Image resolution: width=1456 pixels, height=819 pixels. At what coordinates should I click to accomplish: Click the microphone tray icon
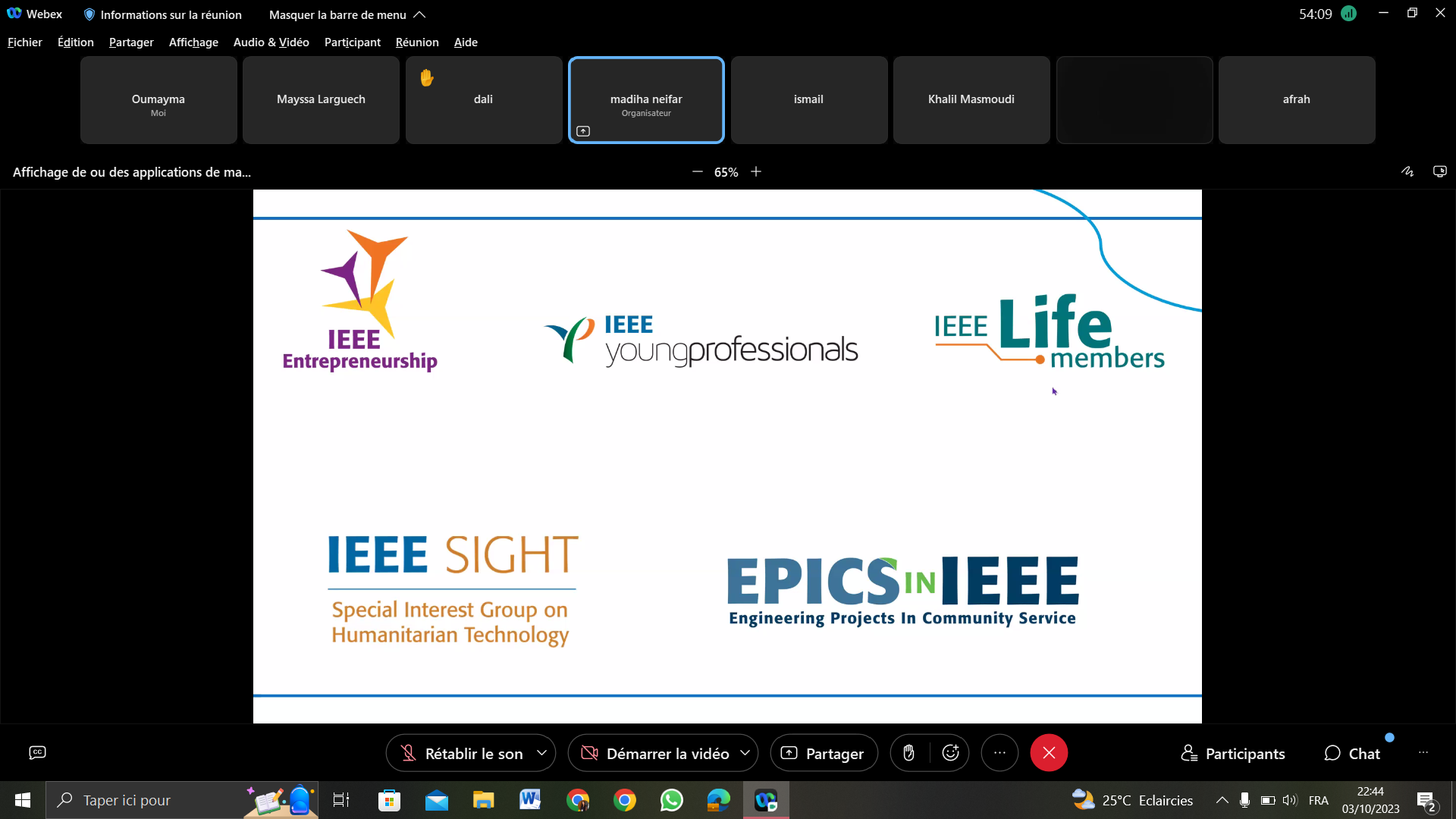1244,800
